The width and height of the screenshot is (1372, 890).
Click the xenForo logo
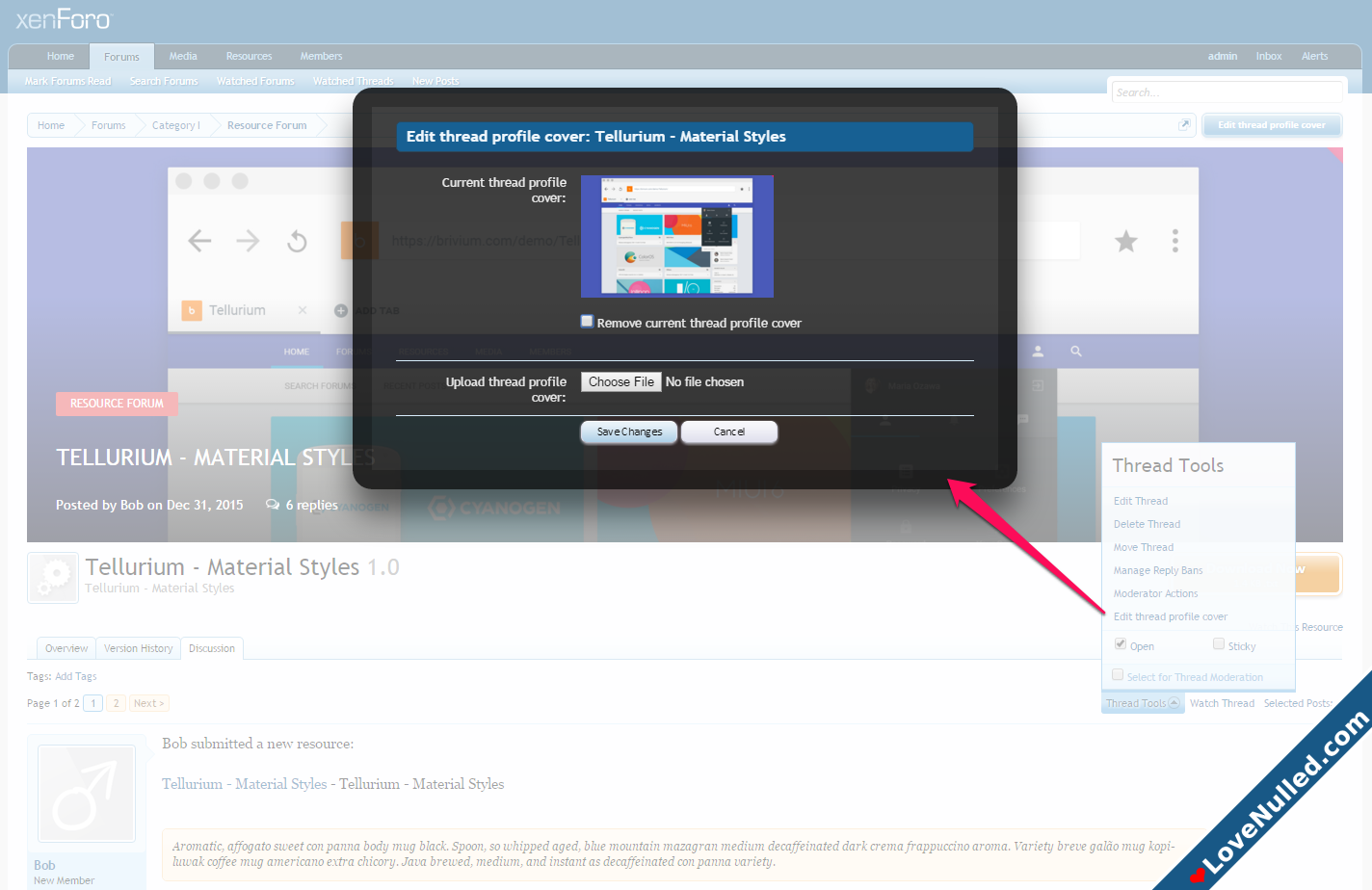(x=64, y=18)
